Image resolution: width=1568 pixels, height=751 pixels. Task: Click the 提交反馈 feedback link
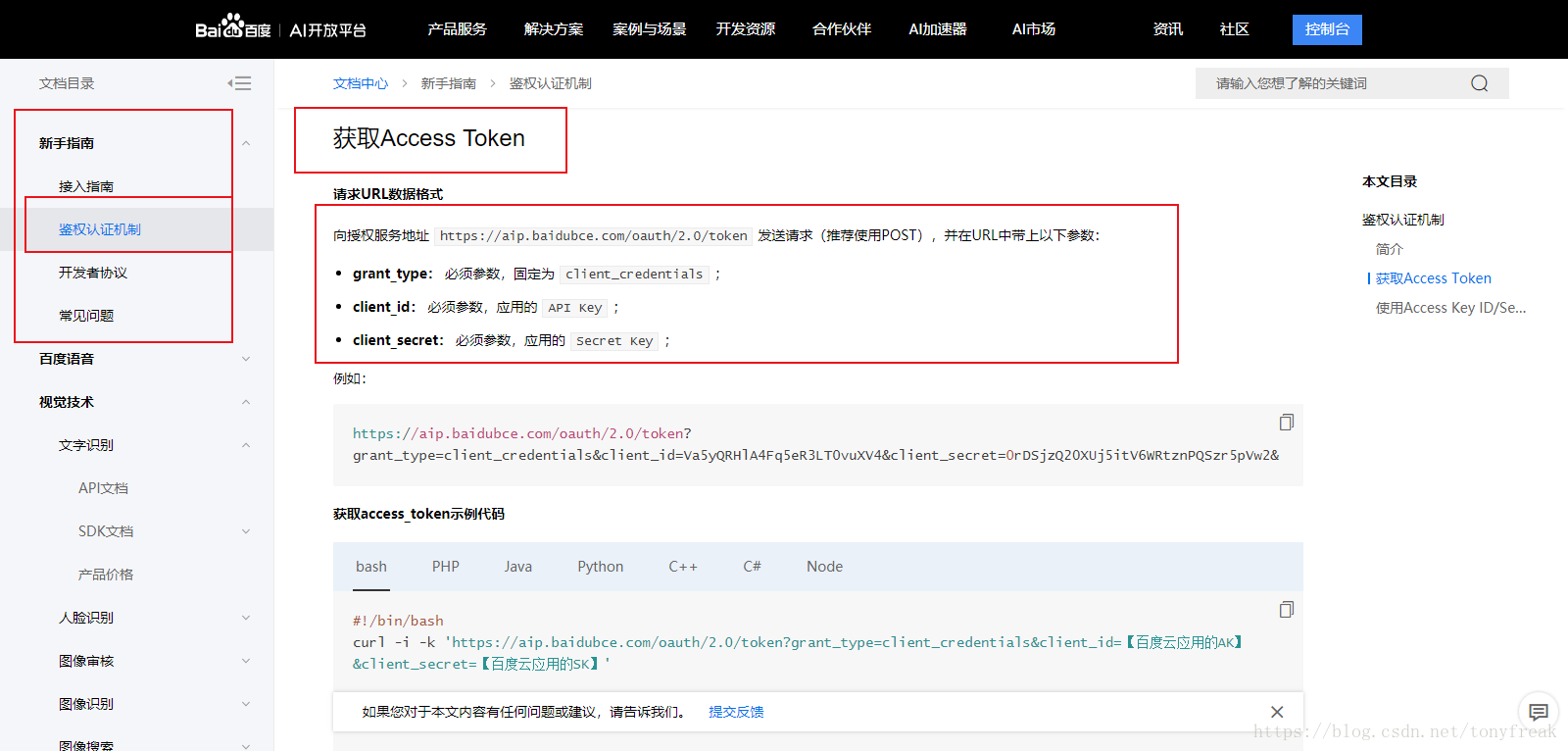[736, 712]
